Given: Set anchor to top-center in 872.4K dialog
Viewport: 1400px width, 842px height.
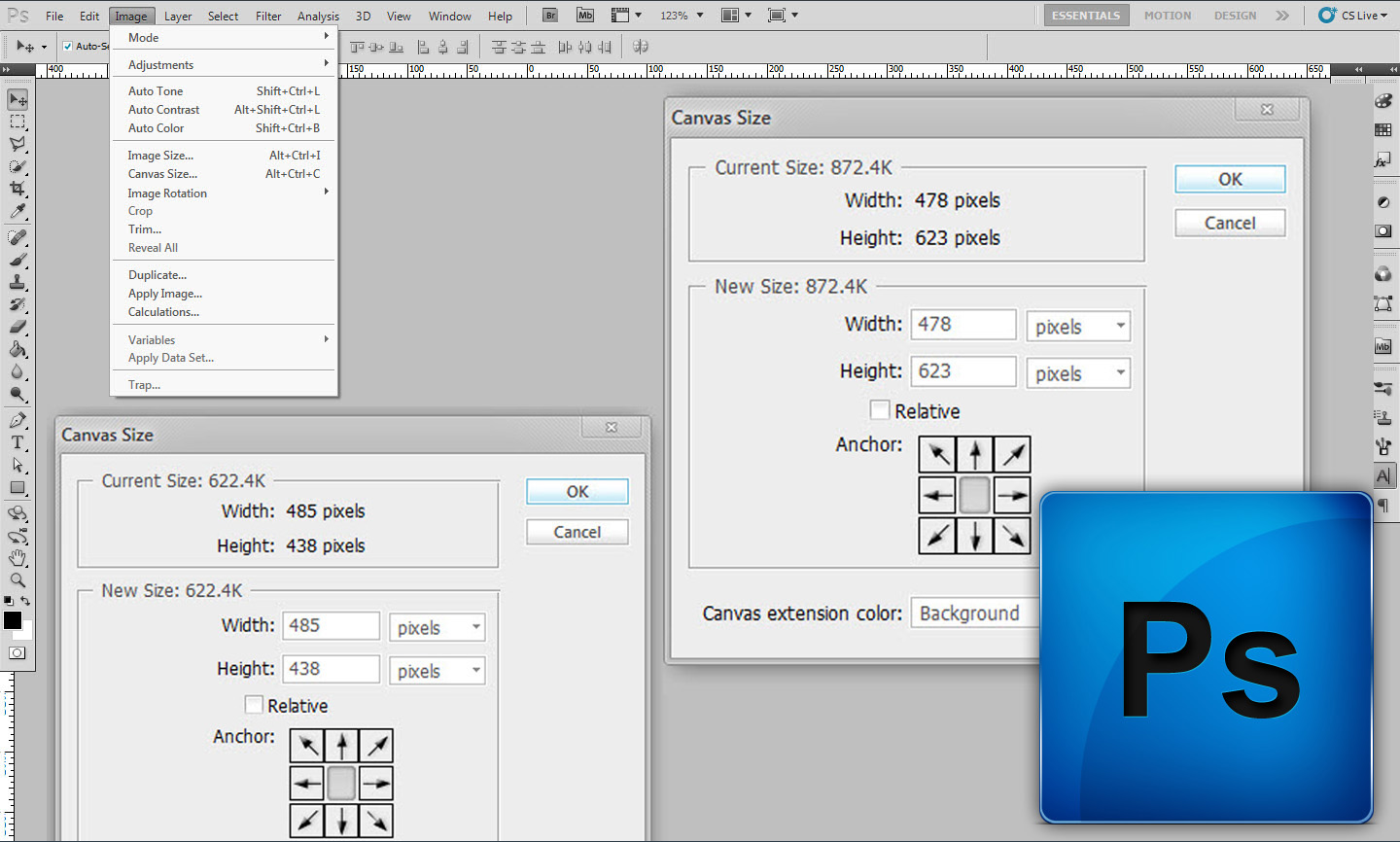Looking at the screenshot, I should [975, 454].
